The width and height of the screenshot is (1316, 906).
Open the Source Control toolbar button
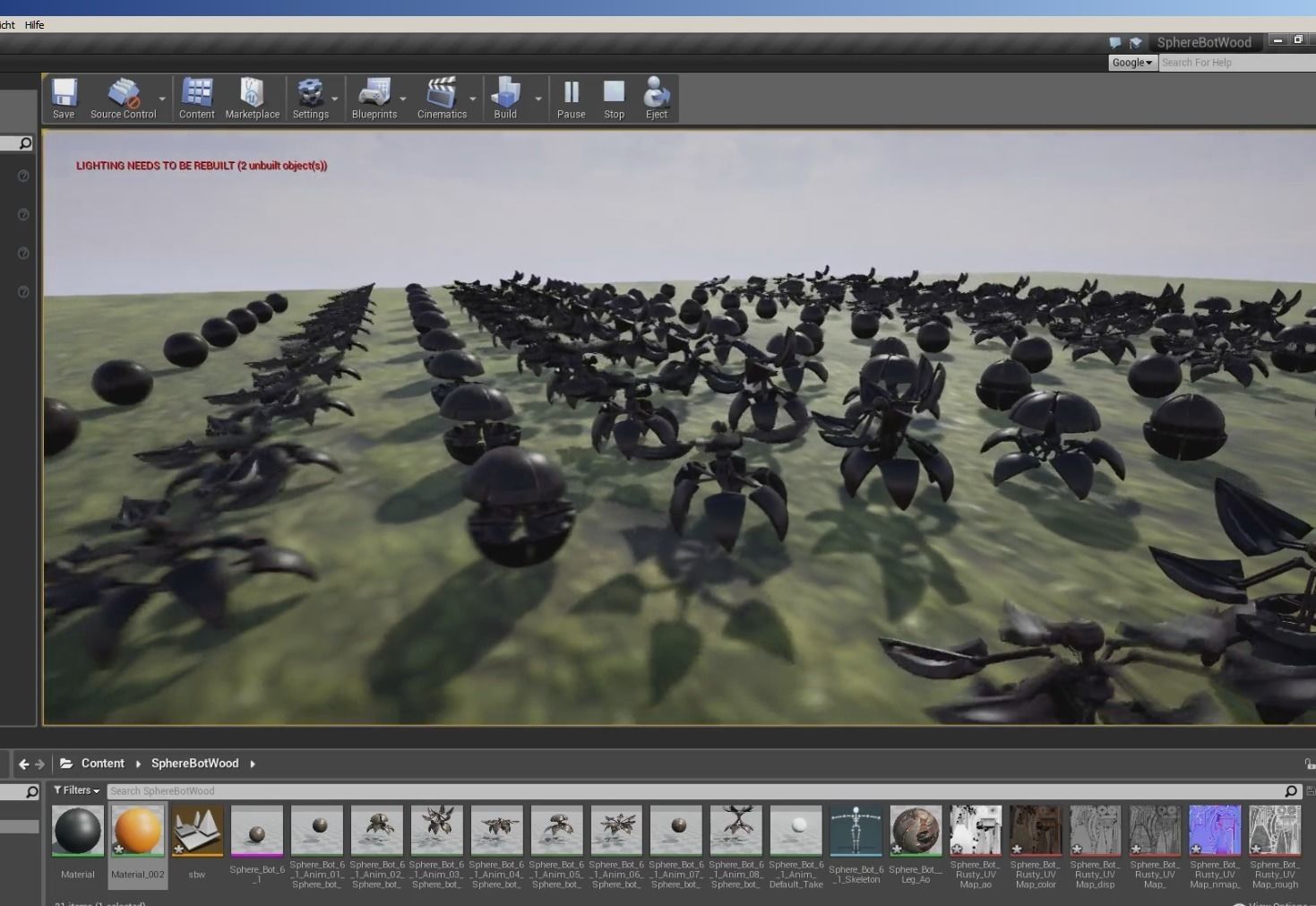[123, 99]
